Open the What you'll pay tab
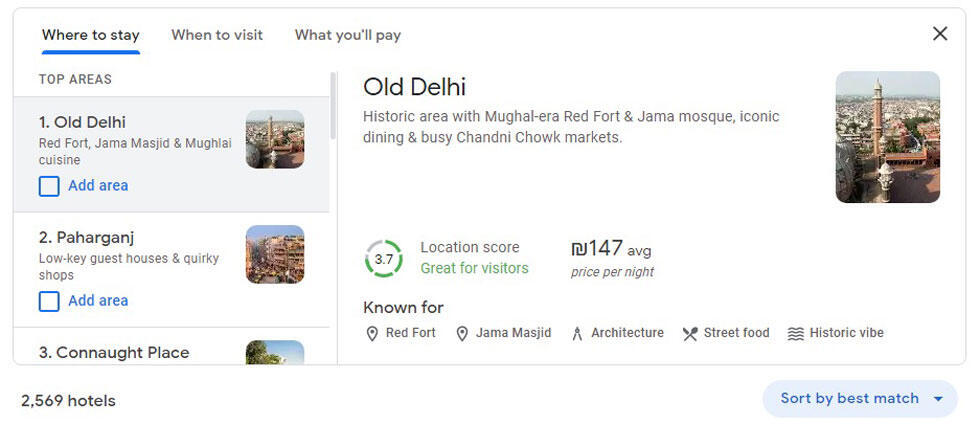Viewport: 980px width, 424px height. (x=348, y=35)
